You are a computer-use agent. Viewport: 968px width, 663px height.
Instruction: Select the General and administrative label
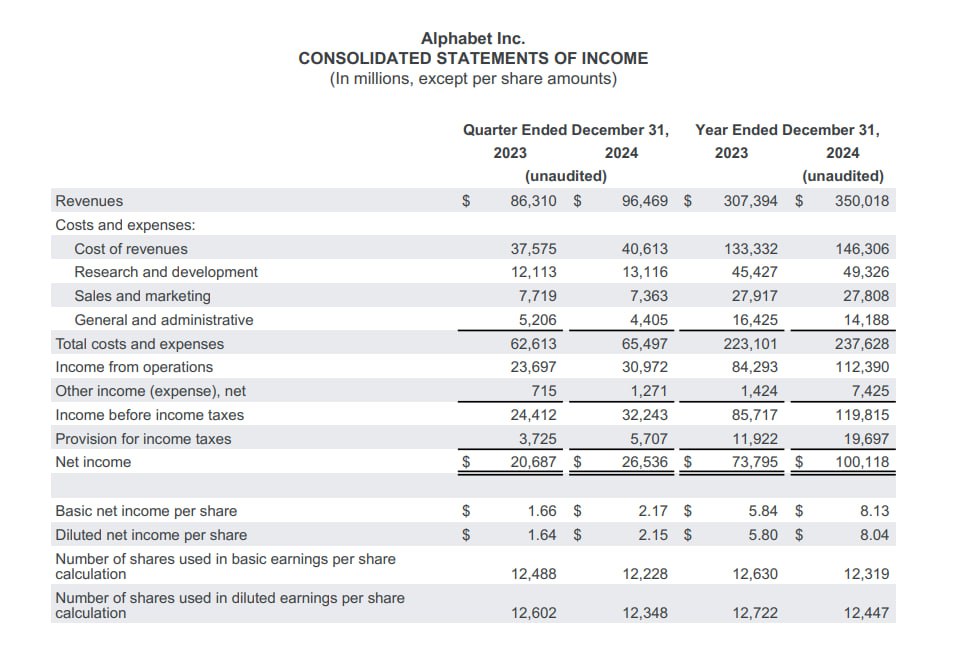click(164, 320)
